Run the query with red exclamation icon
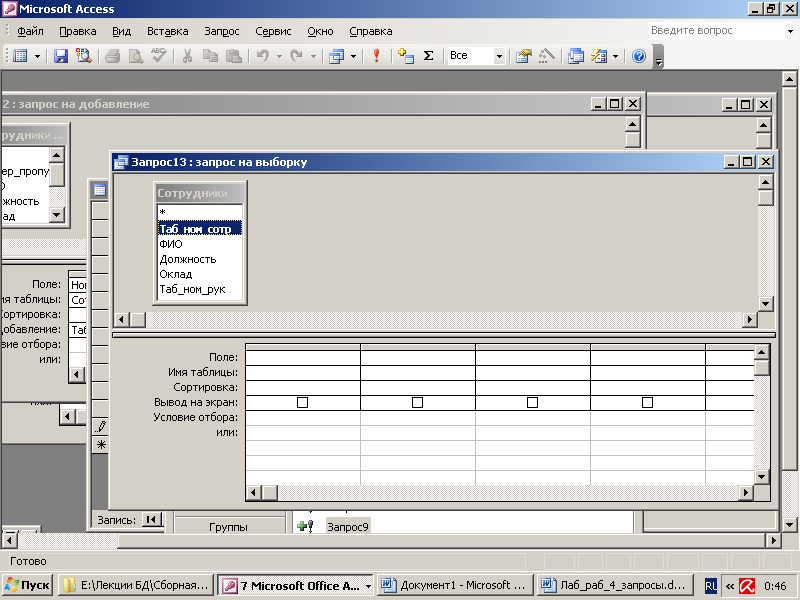 coord(377,56)
